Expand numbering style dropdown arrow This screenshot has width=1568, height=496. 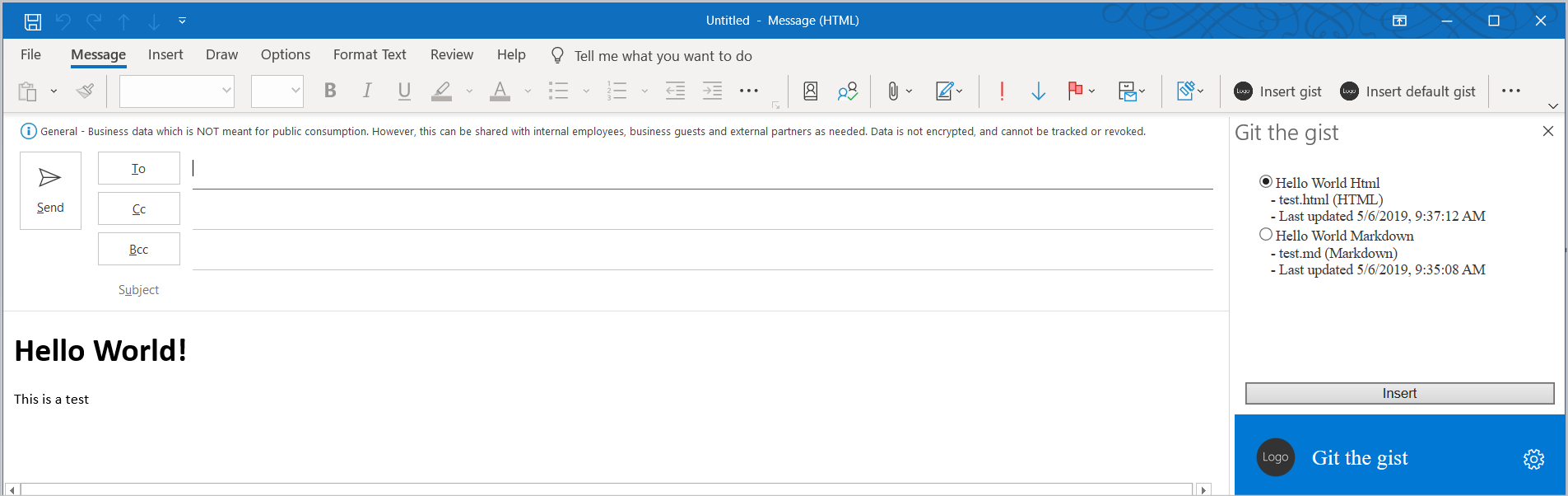point(644,91)
